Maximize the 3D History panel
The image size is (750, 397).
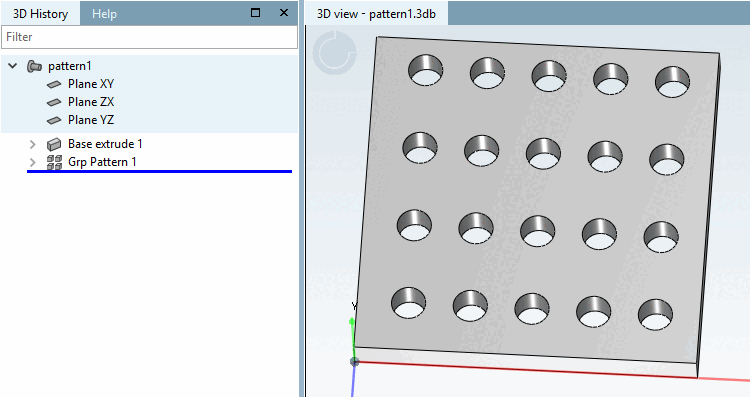coord(256,13)
